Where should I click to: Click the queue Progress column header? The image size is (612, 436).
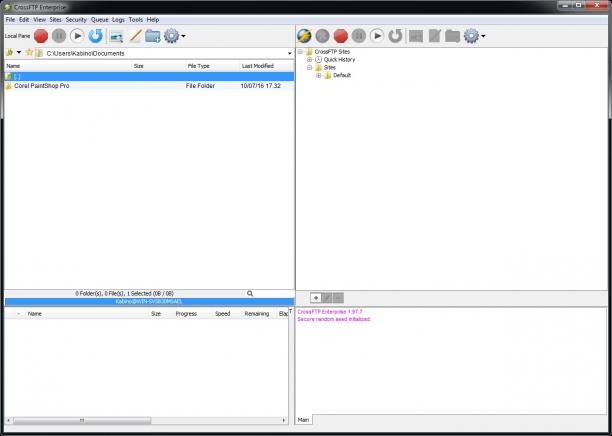186,313
